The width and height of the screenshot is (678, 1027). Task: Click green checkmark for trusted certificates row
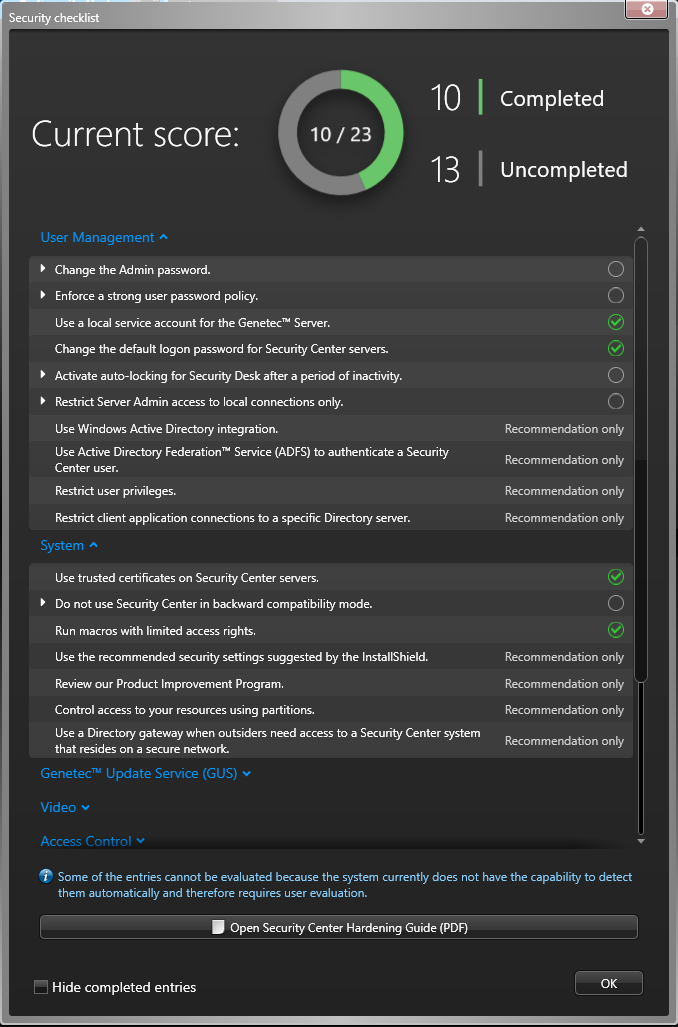[616, 577]
